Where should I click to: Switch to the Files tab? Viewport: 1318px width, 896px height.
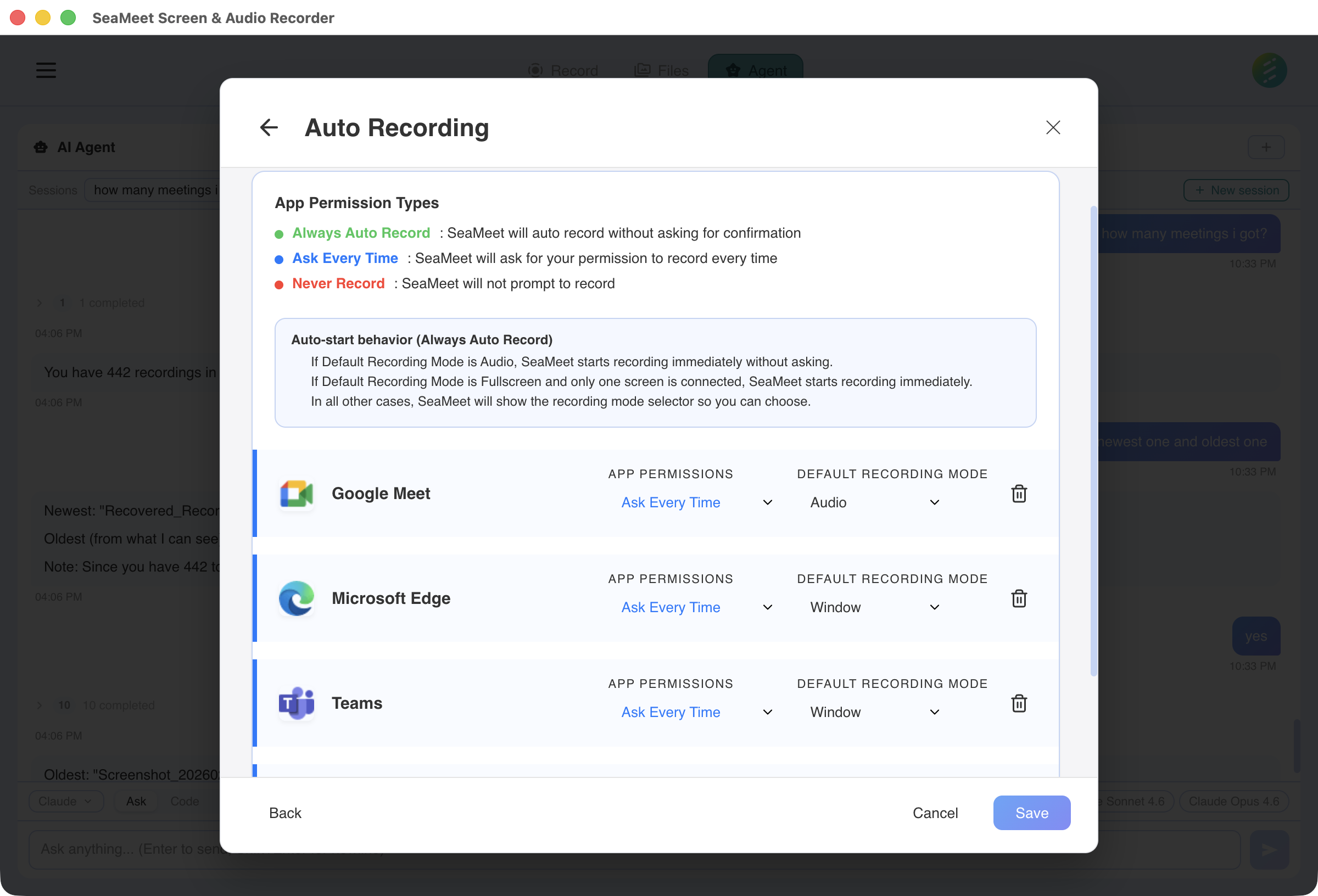(x=661, y=70)
